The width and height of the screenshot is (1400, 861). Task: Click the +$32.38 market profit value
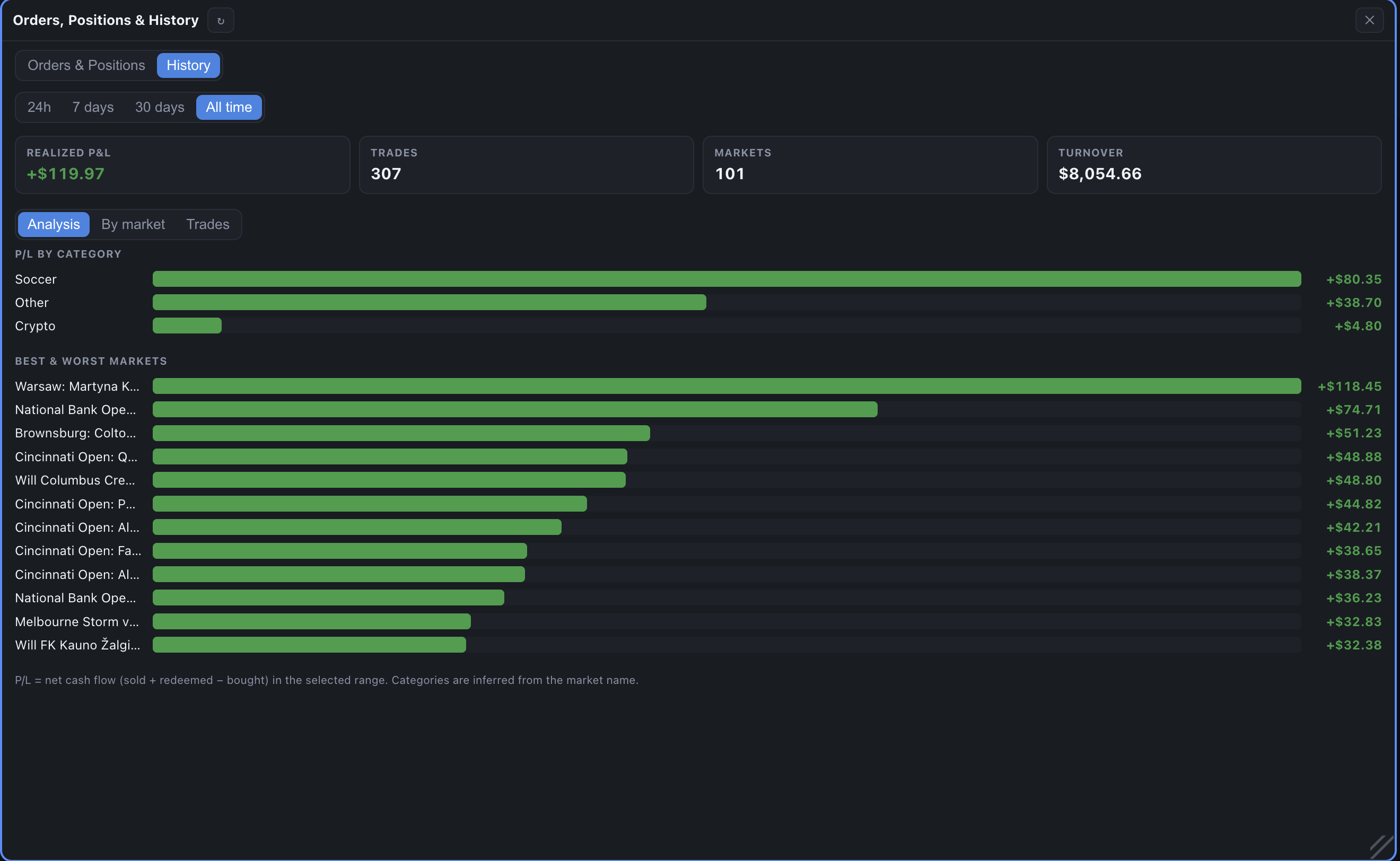click(x=1354, y=645)
